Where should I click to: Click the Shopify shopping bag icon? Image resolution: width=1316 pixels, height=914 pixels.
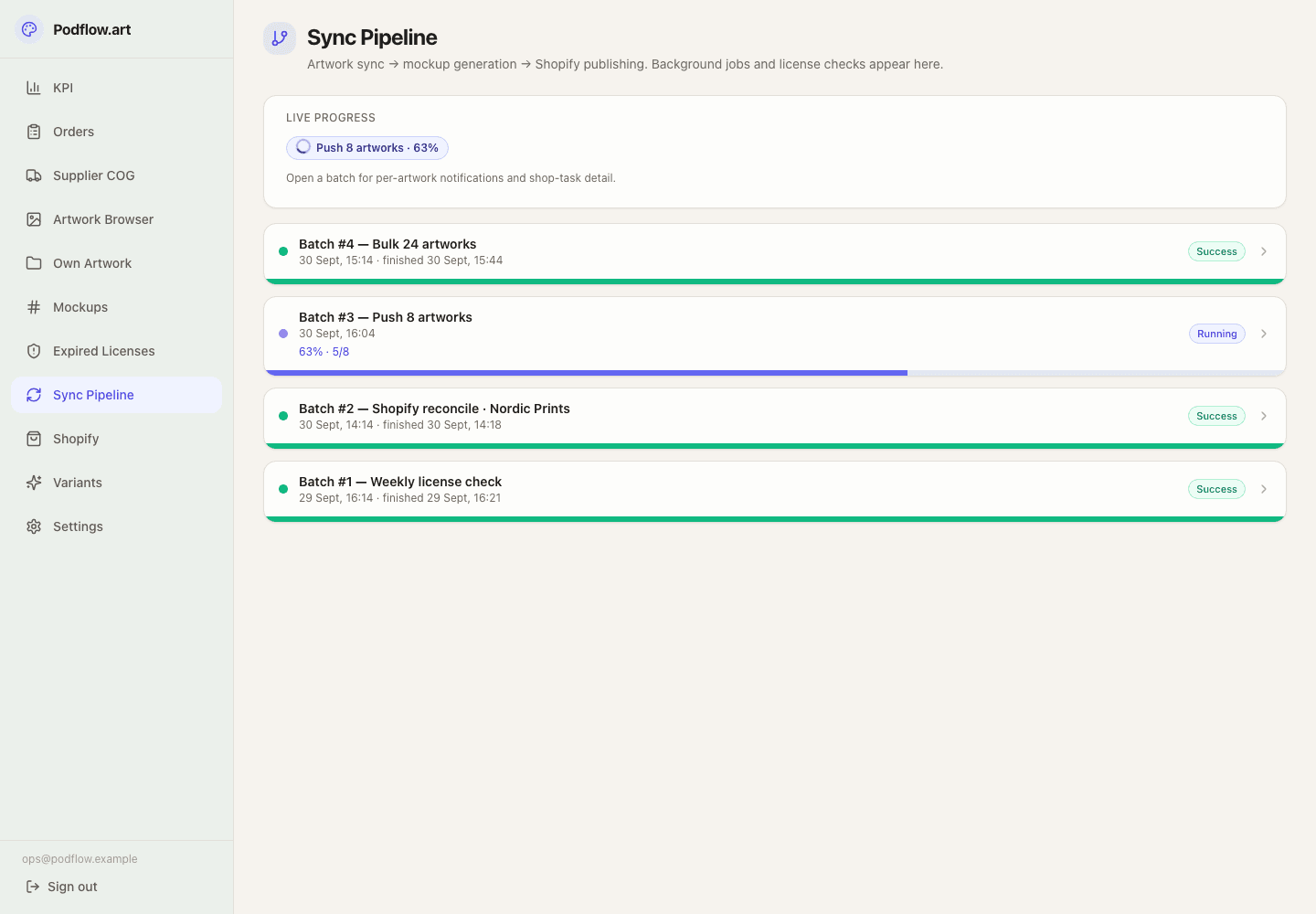[34, 439]
